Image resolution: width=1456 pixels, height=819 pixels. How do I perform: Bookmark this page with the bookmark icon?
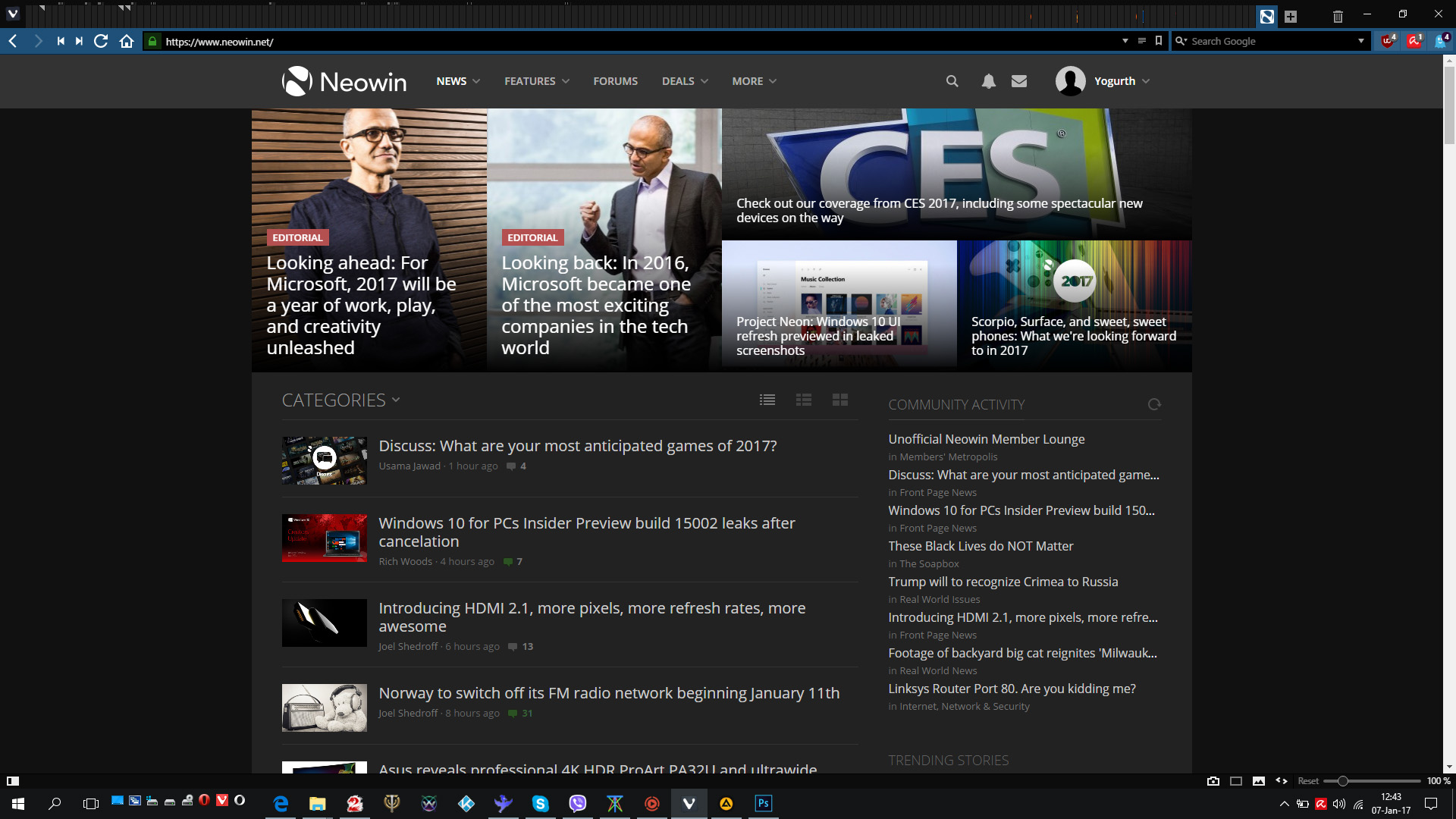tap(1159, 42)
